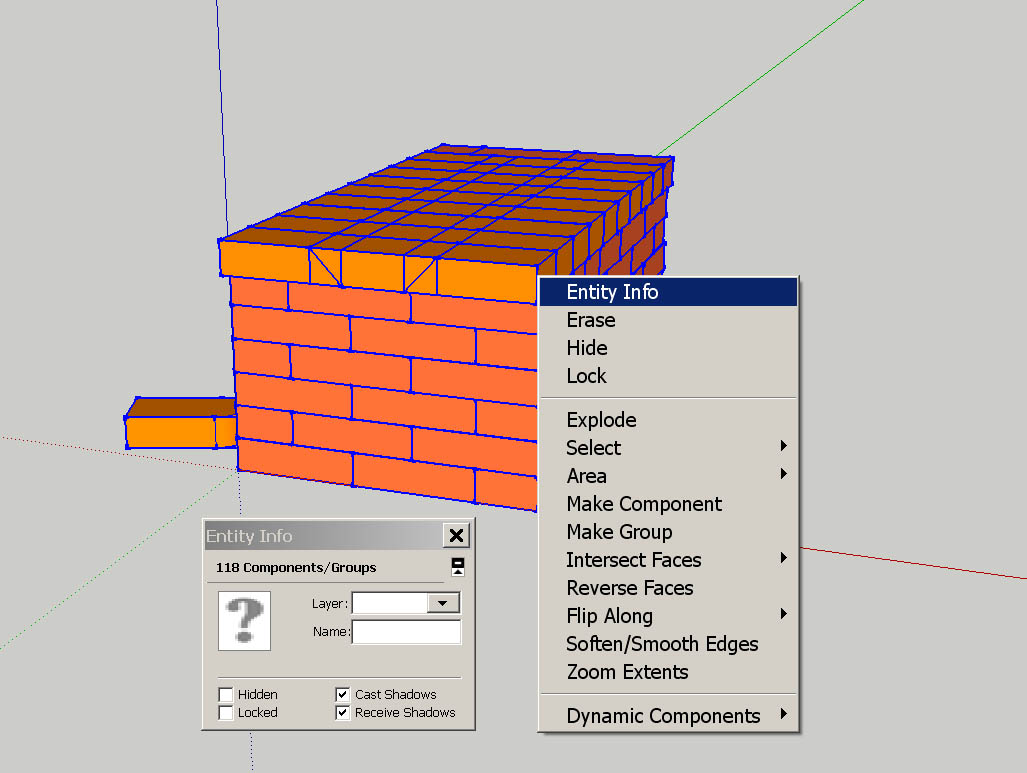Image resolution: width=1027 pixels, height=773 pixels.
Task: Select the loose brick beside the wall
Action: (x=170, y=431)
